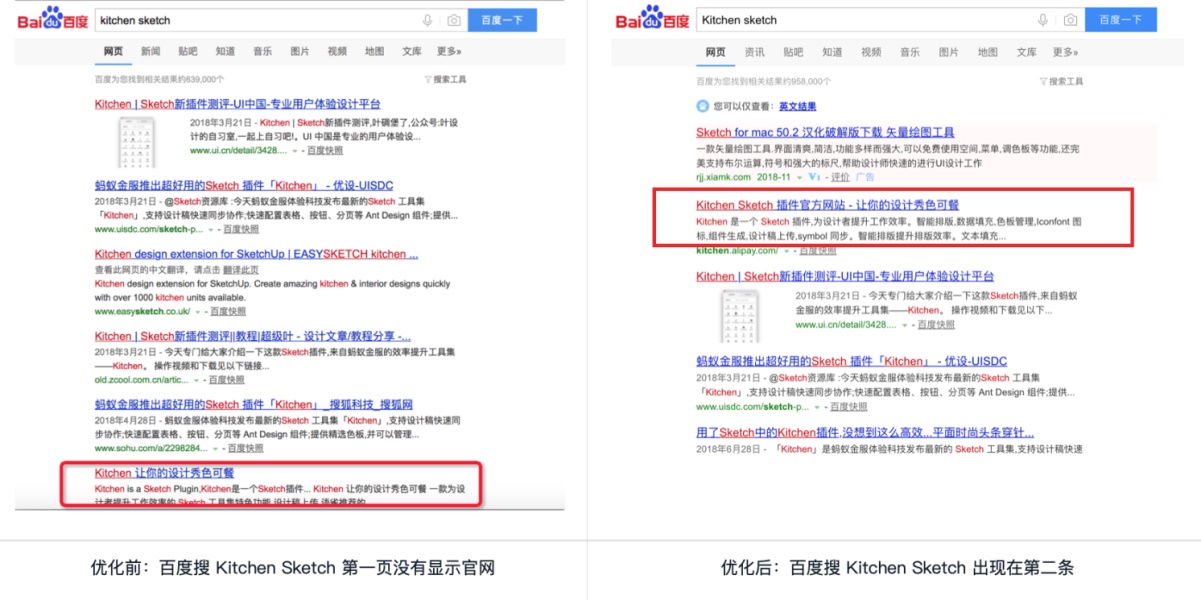Open 百度快照 for old.zcool.com.cn result
1201x600 pixels.
coord(226,380)
